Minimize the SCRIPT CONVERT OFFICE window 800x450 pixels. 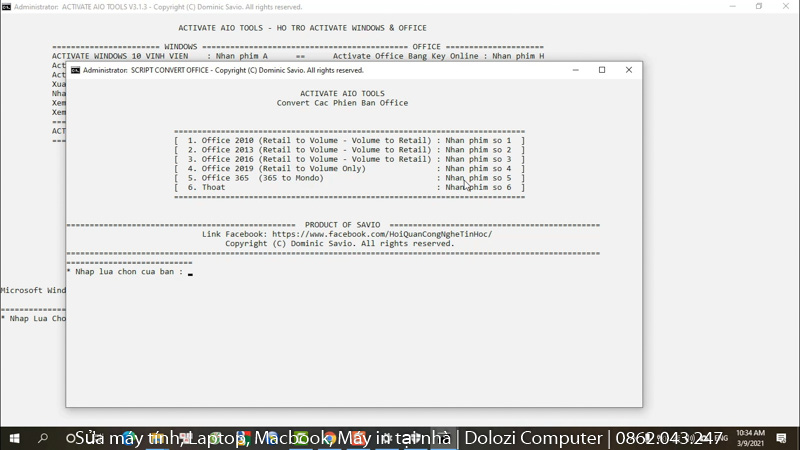pos(575,70)
